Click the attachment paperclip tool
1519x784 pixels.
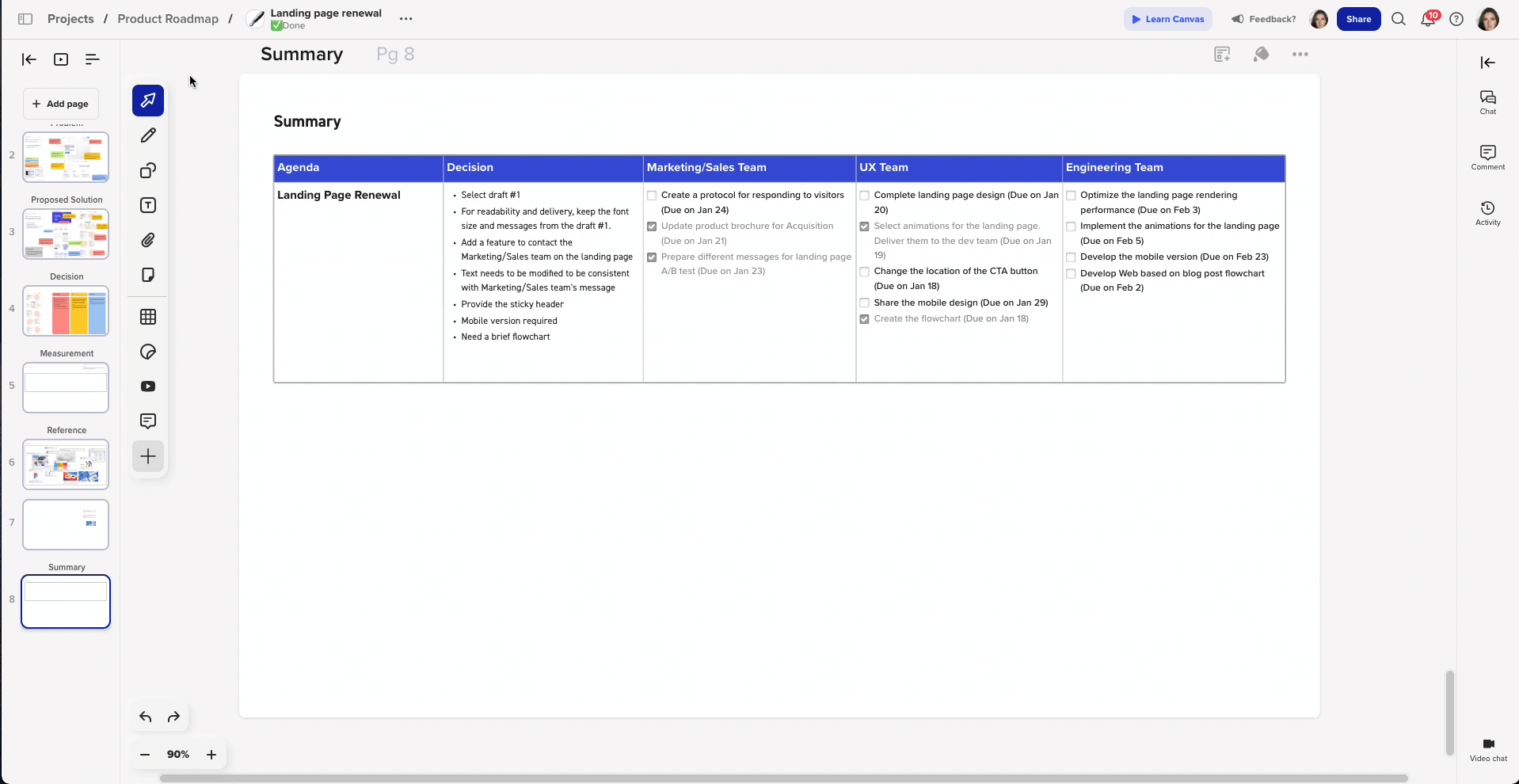[148, 240]
